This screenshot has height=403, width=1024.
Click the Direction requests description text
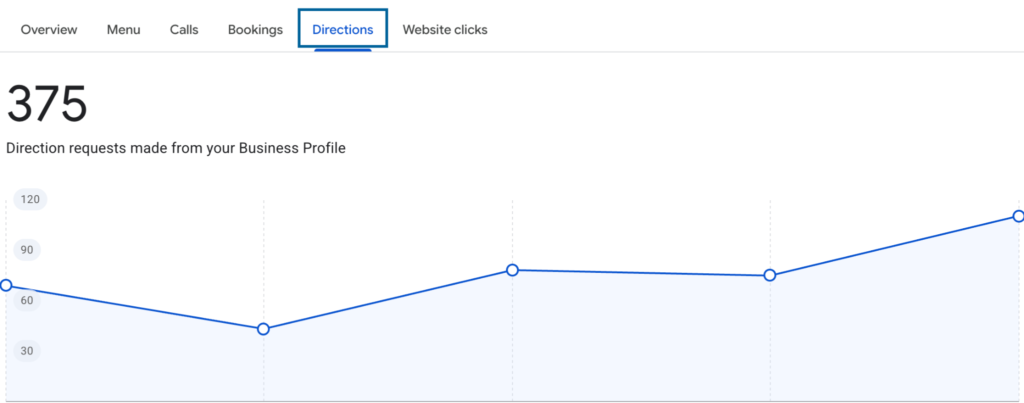pyautogui.click(x=176, y=149)
